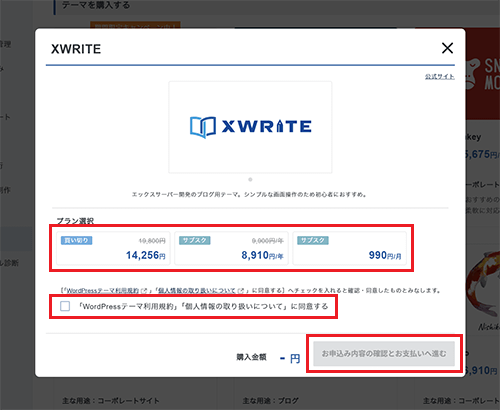
Task: Click the 買い切り badge
Action: (x=77, y=240)
